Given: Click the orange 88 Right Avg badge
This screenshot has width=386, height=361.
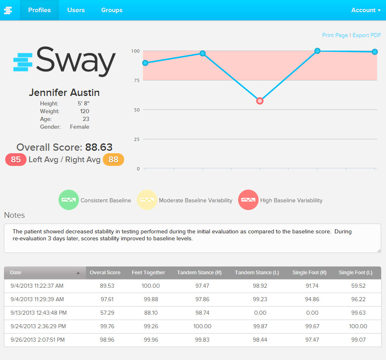Looking at the screenshot, I should click(x=113, y=160).
